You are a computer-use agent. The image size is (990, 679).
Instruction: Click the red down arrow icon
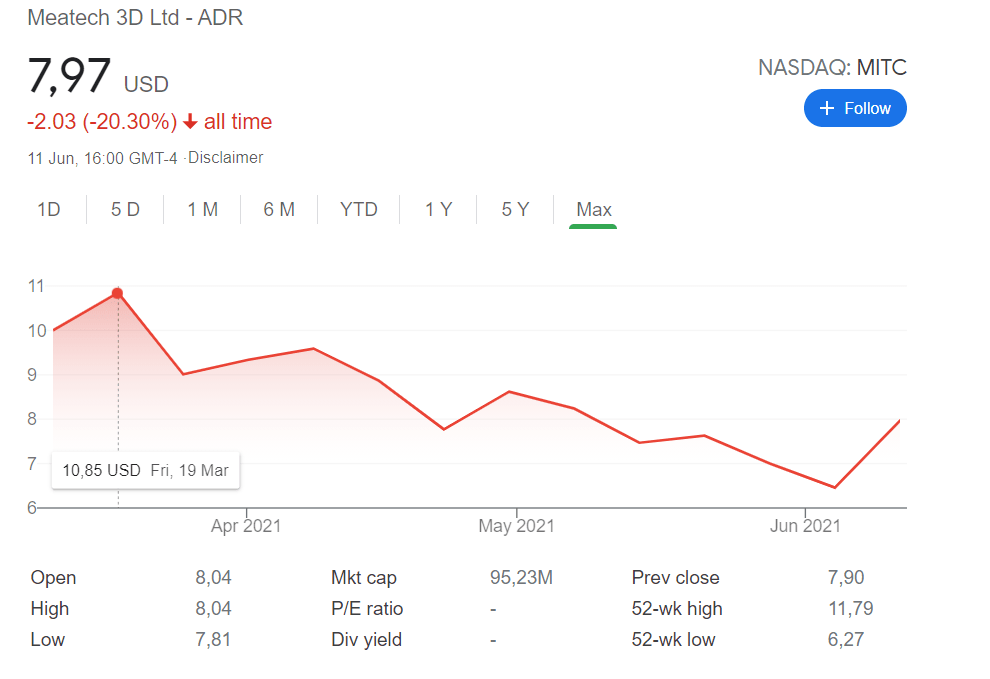(x=190, y=122)
